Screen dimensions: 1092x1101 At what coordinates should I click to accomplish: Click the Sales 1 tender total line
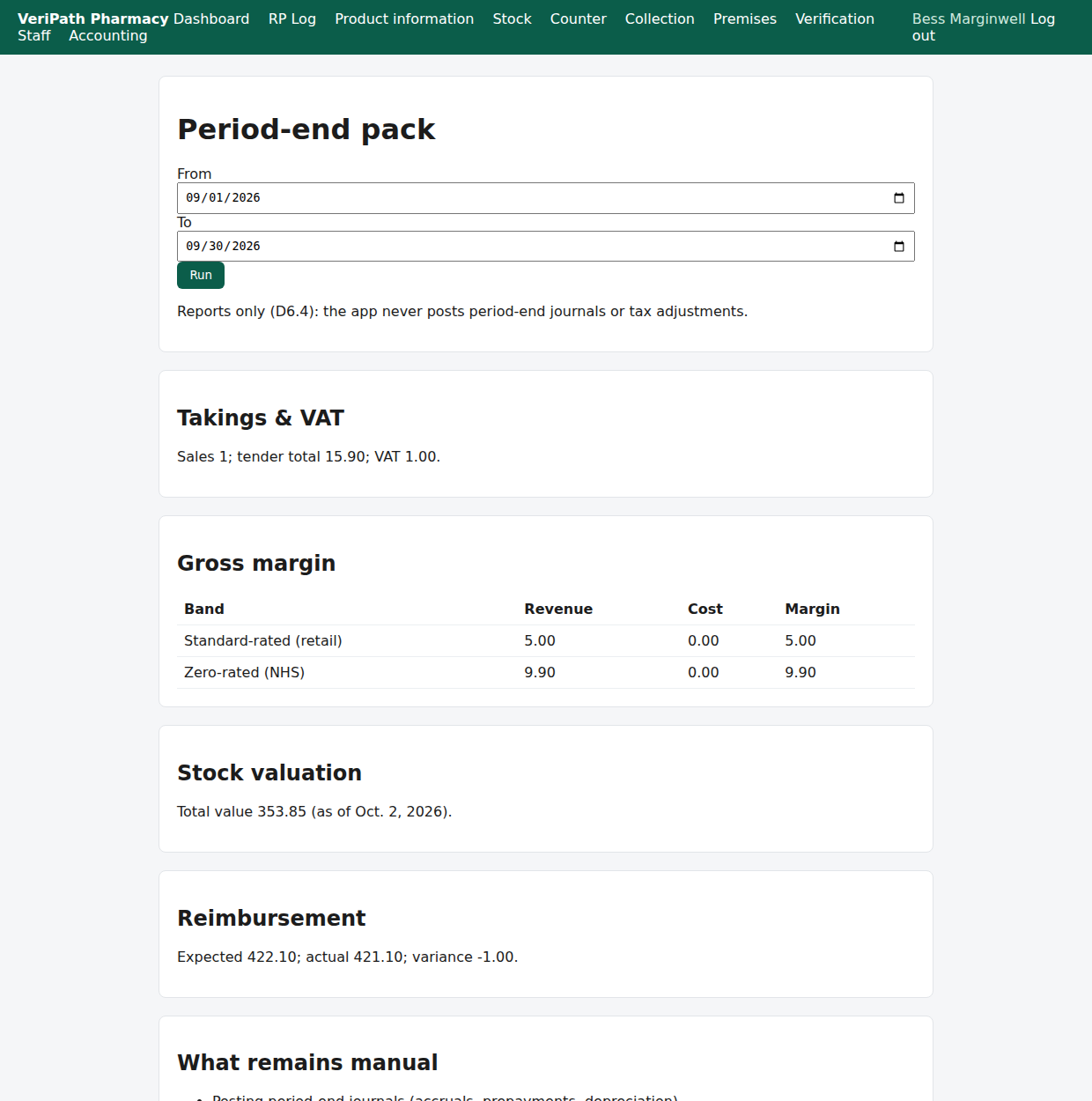click(308, 456)
